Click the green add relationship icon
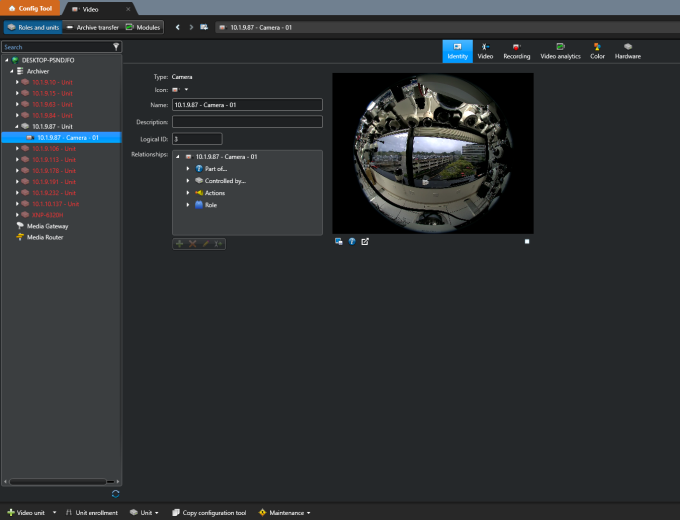Viewport: 680px width, 520px height. pos(179,243)
